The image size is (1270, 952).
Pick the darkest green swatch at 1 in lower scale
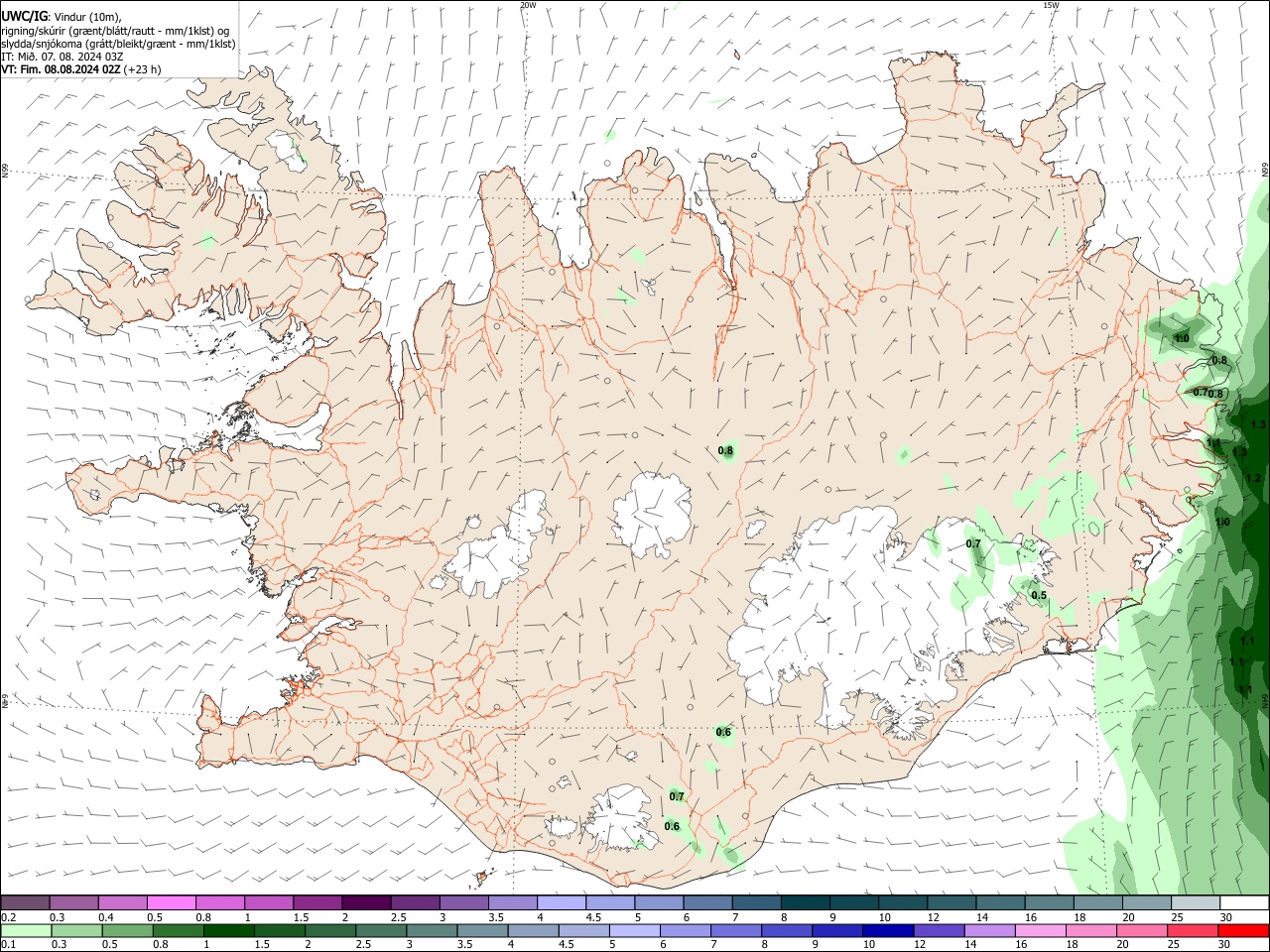(x=227, y=930)
